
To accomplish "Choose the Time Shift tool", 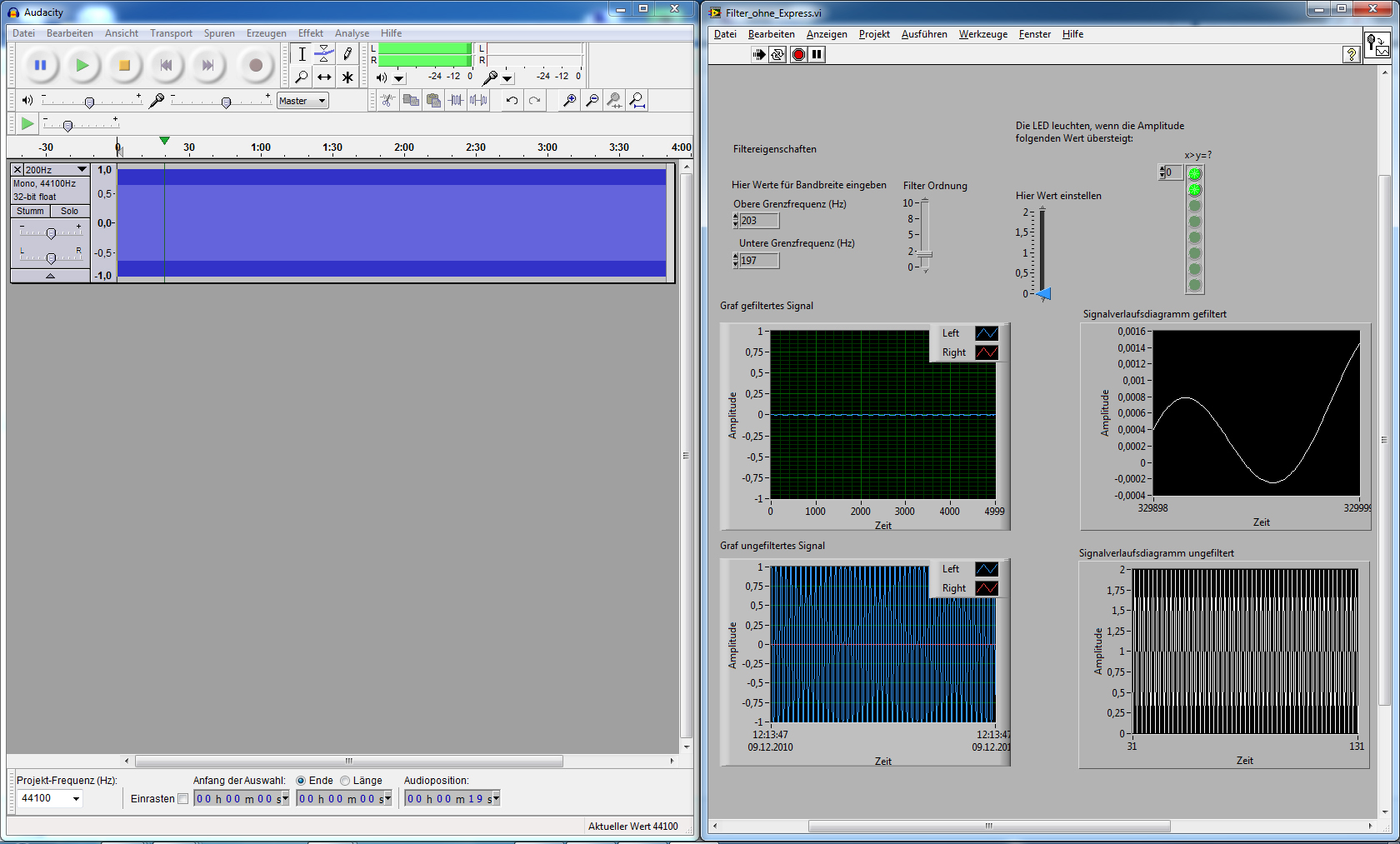I will click(x=324, y=77).
